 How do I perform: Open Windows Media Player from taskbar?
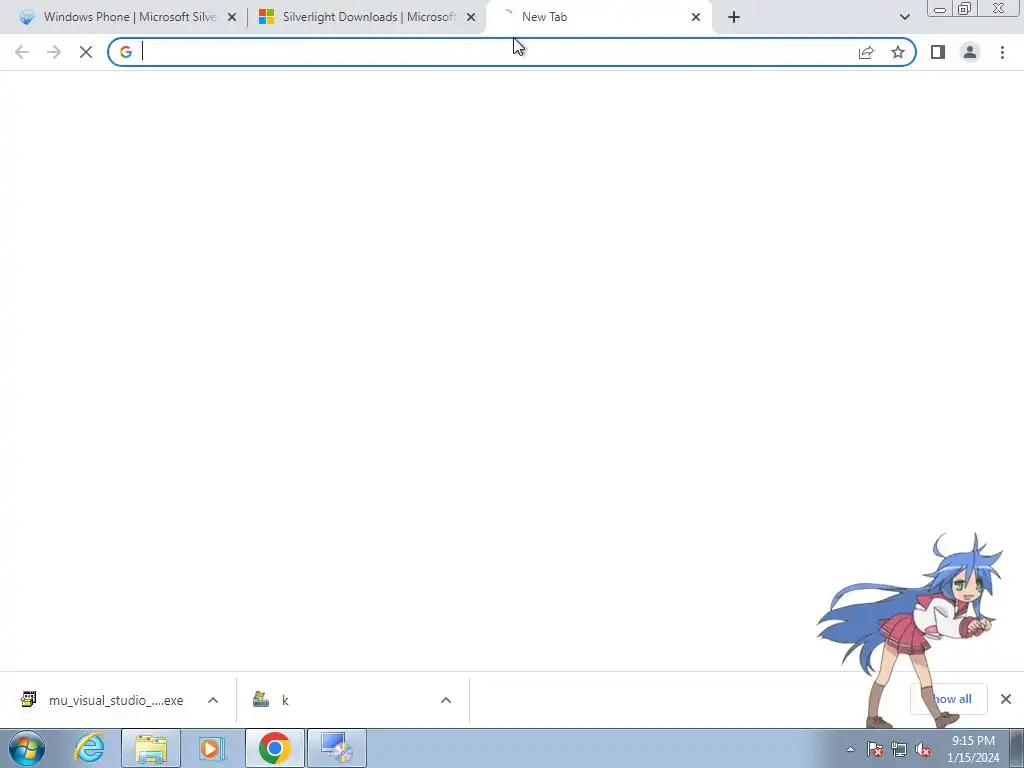tap(212, 748)
